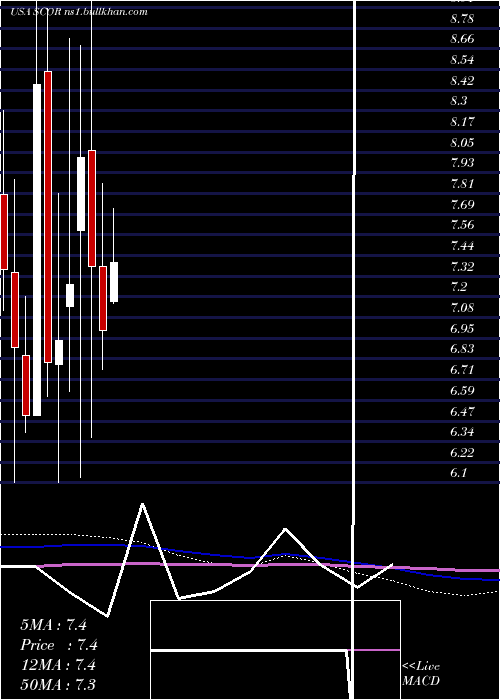Select the 7.93 price label

[462, 162]
